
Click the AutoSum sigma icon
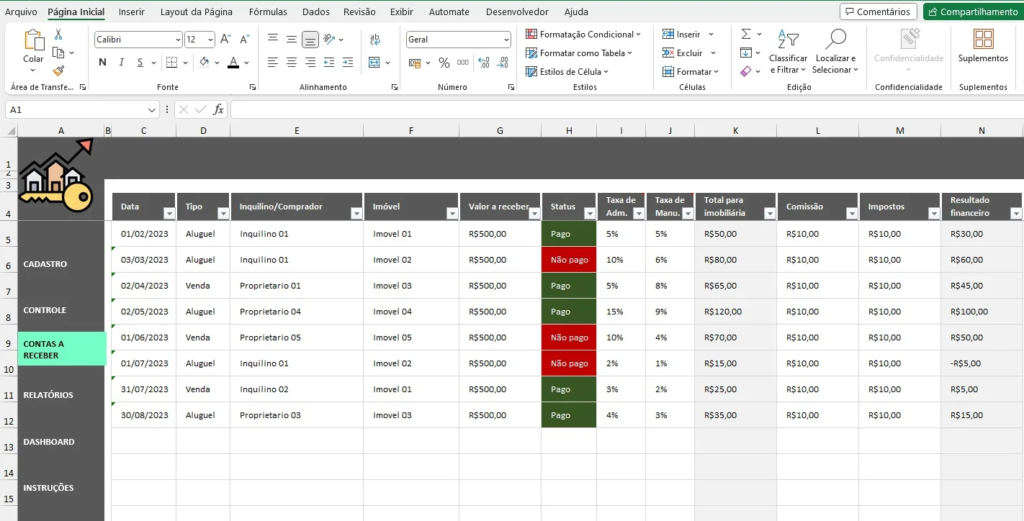tap(745, 34)
